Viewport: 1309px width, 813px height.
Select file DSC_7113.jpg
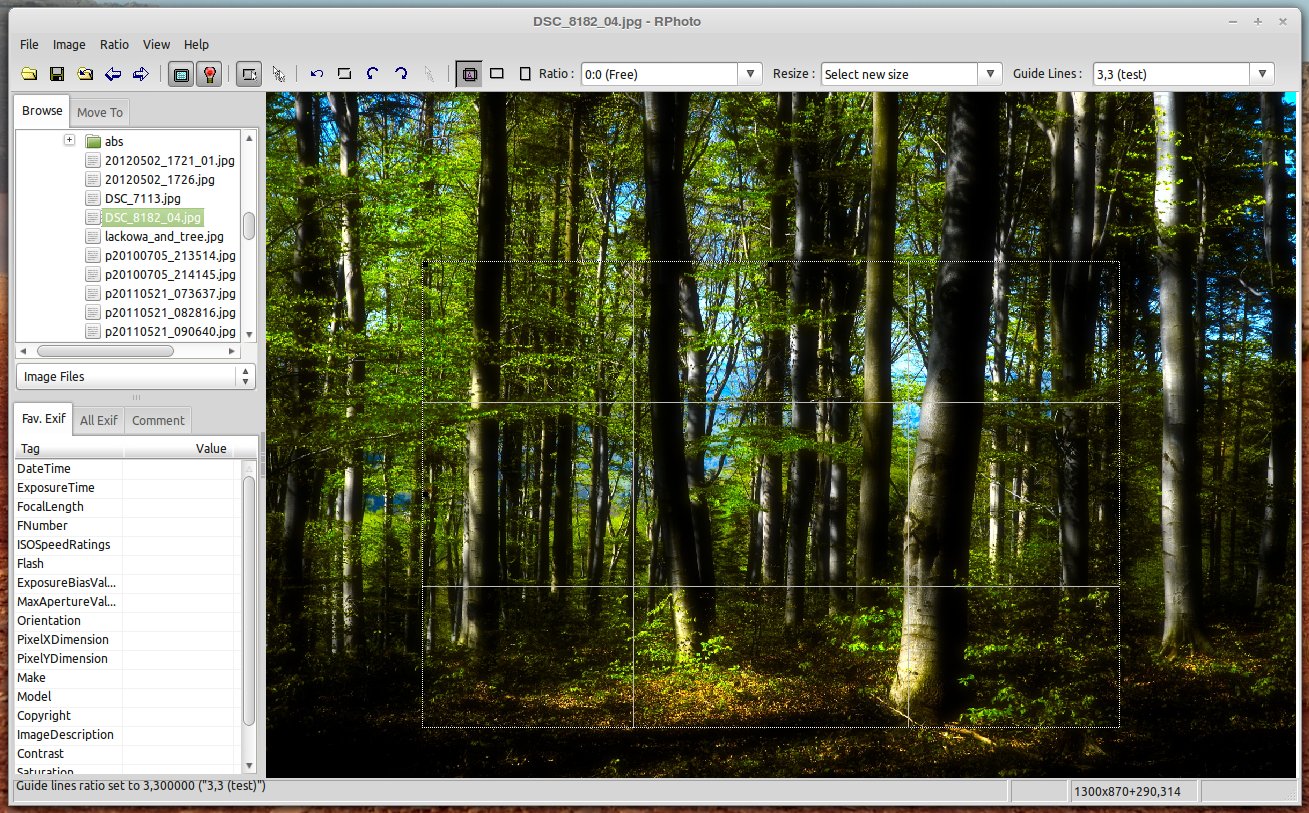133,198
